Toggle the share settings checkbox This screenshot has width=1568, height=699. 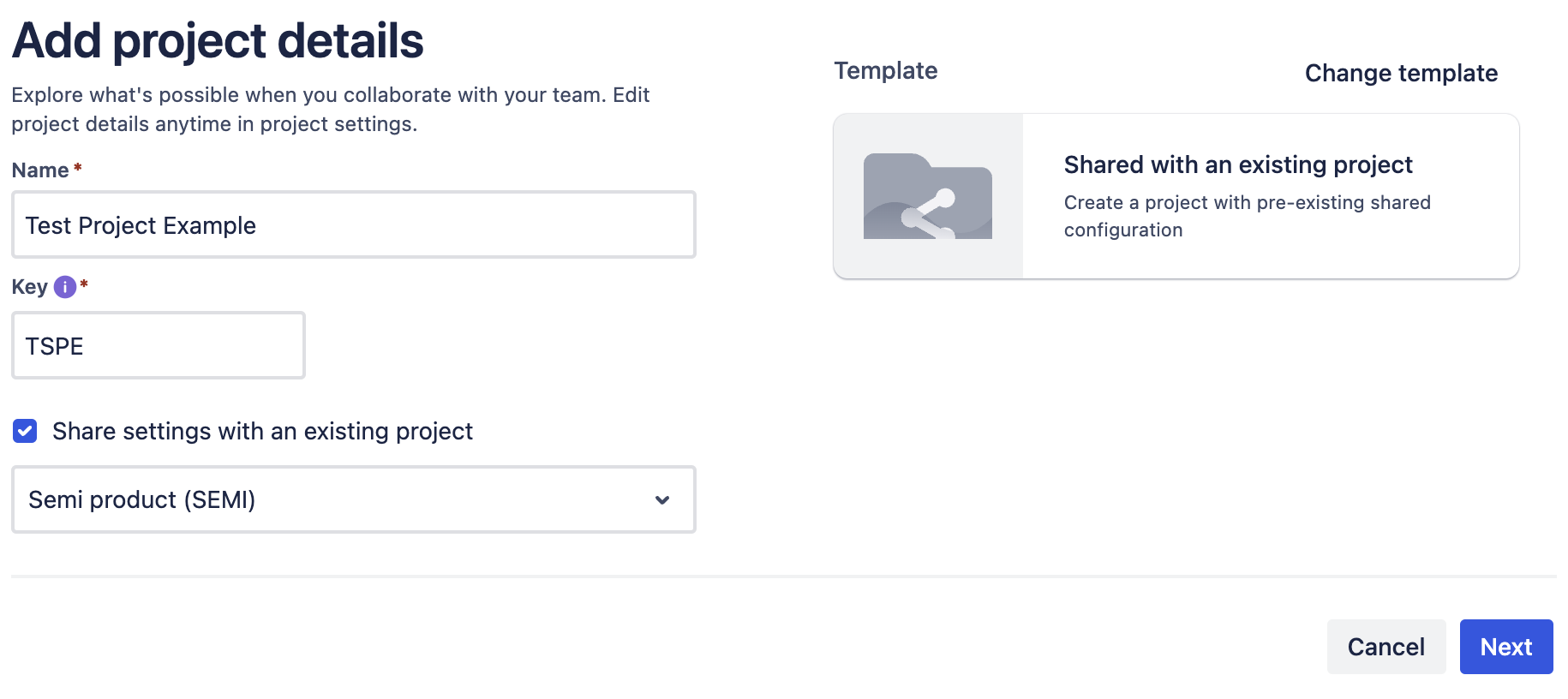click(x=26, y=431)
